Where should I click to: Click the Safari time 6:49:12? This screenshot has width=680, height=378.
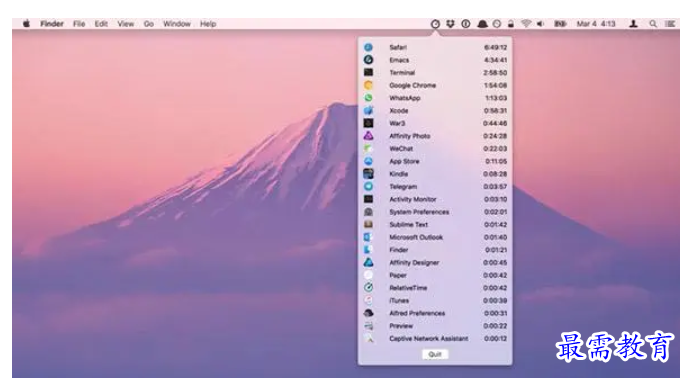click(x=495, y=47)
